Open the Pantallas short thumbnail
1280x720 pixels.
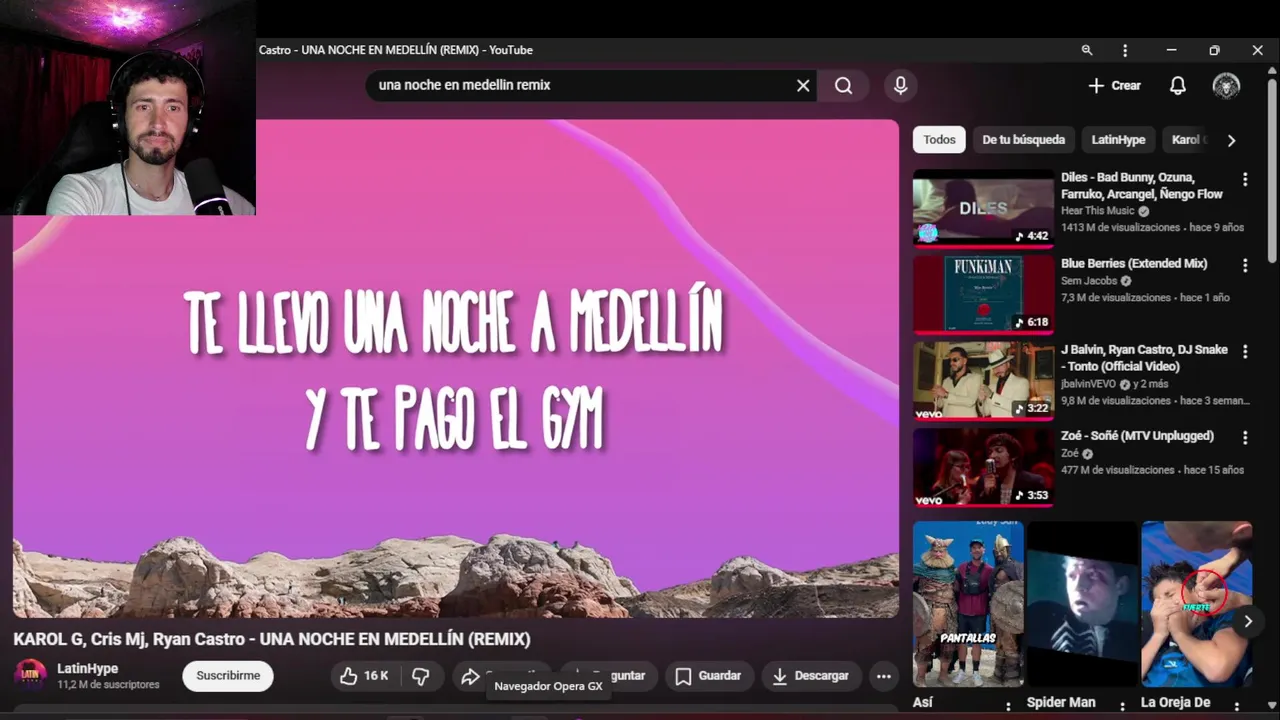tap(968, 604)
